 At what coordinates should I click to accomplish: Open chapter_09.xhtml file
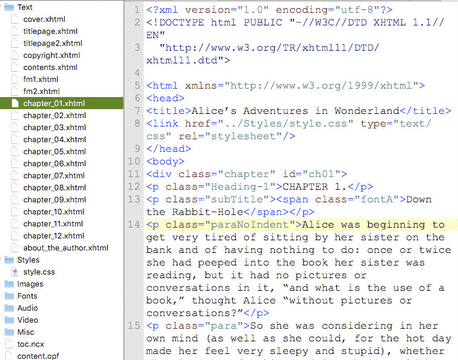coord(55,200)
